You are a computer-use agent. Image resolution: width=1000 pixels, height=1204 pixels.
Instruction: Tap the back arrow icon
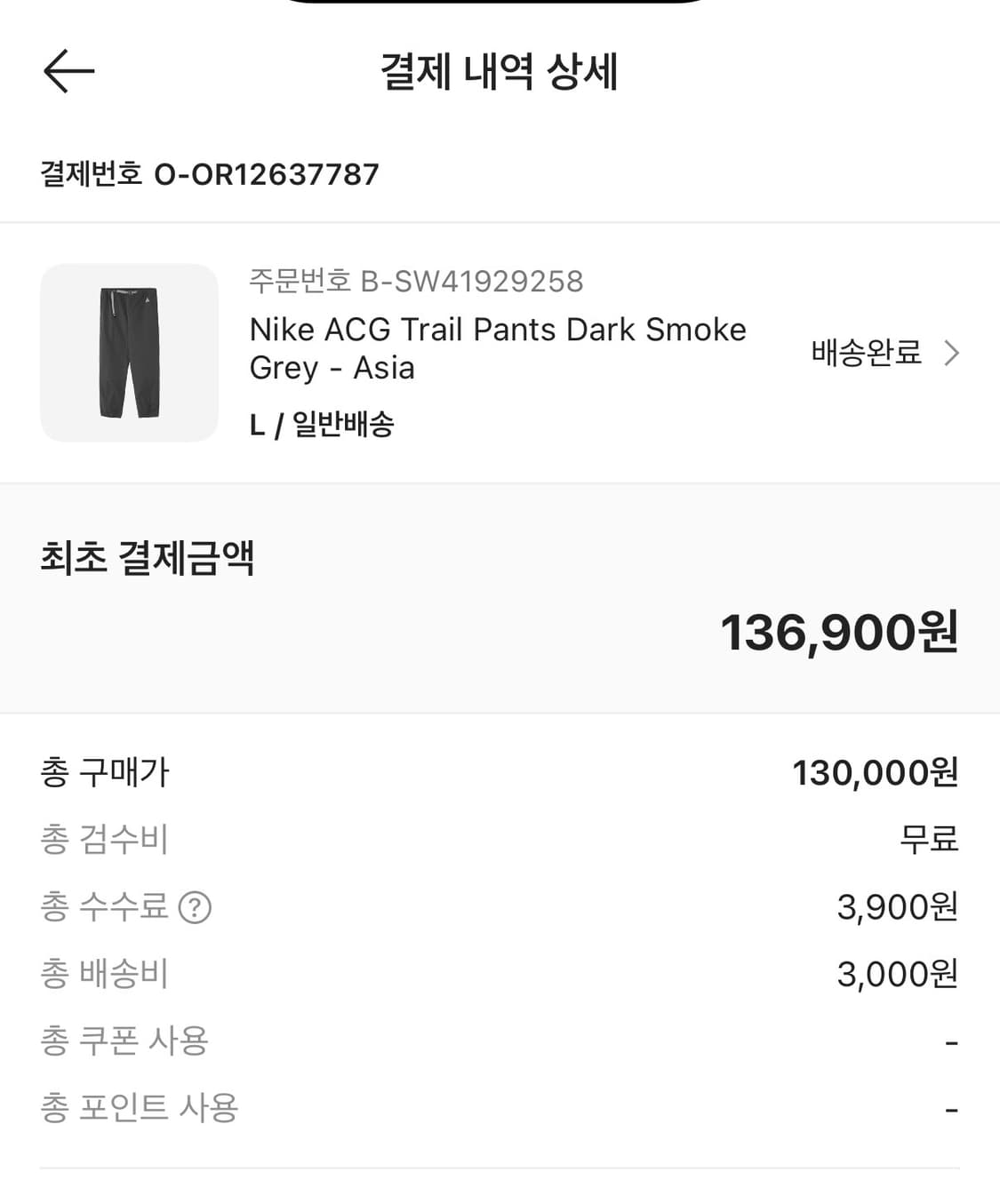(68, 71)
